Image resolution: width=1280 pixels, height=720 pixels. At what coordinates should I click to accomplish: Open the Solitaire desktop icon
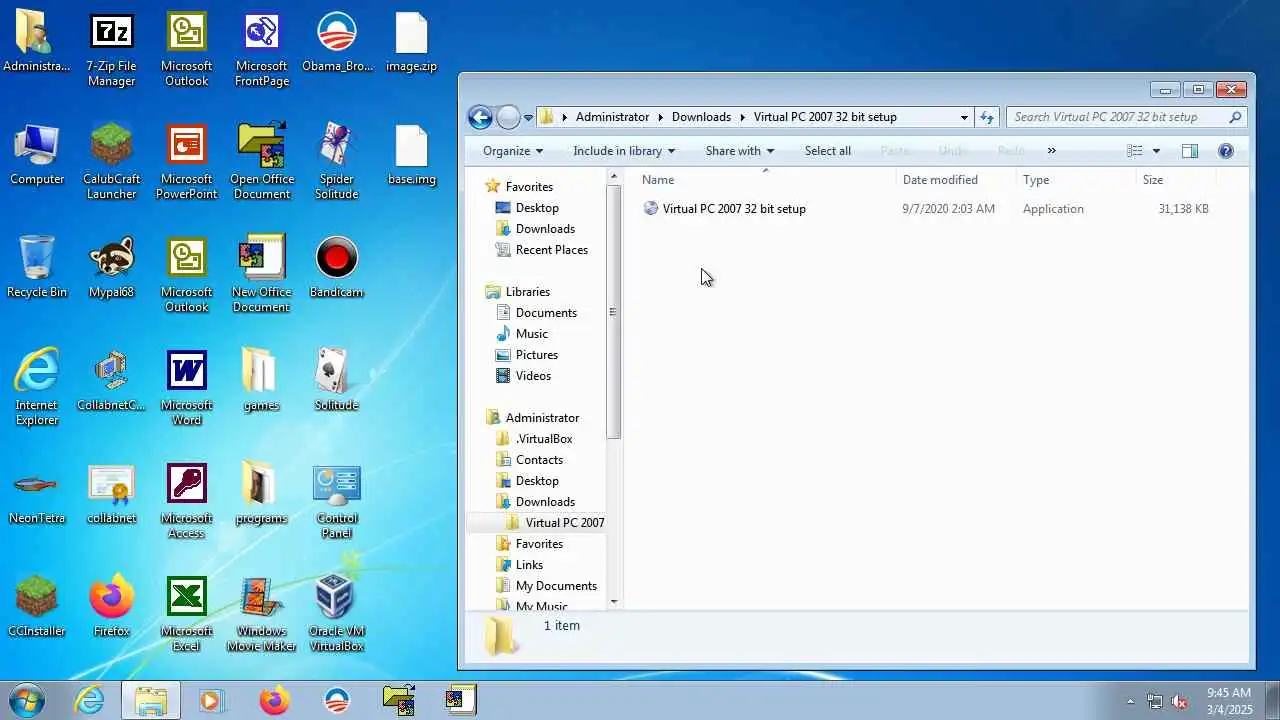337,381
